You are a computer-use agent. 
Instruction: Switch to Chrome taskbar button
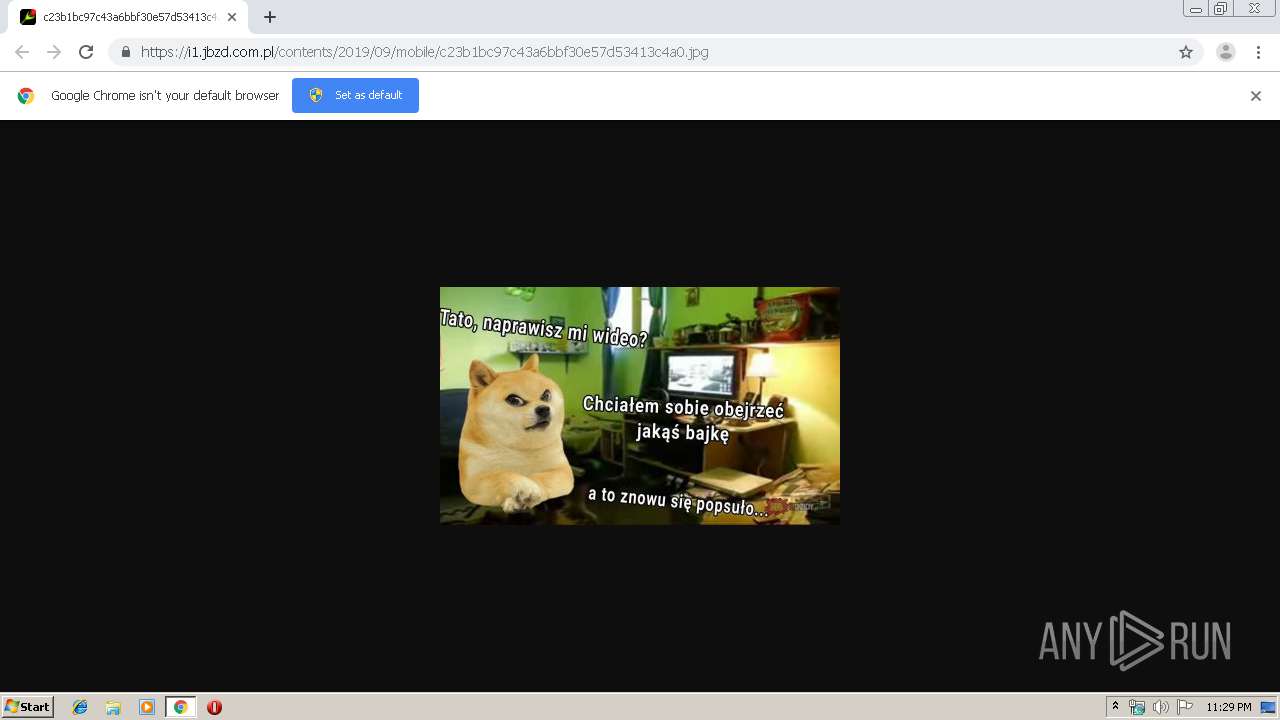[180, 707]
